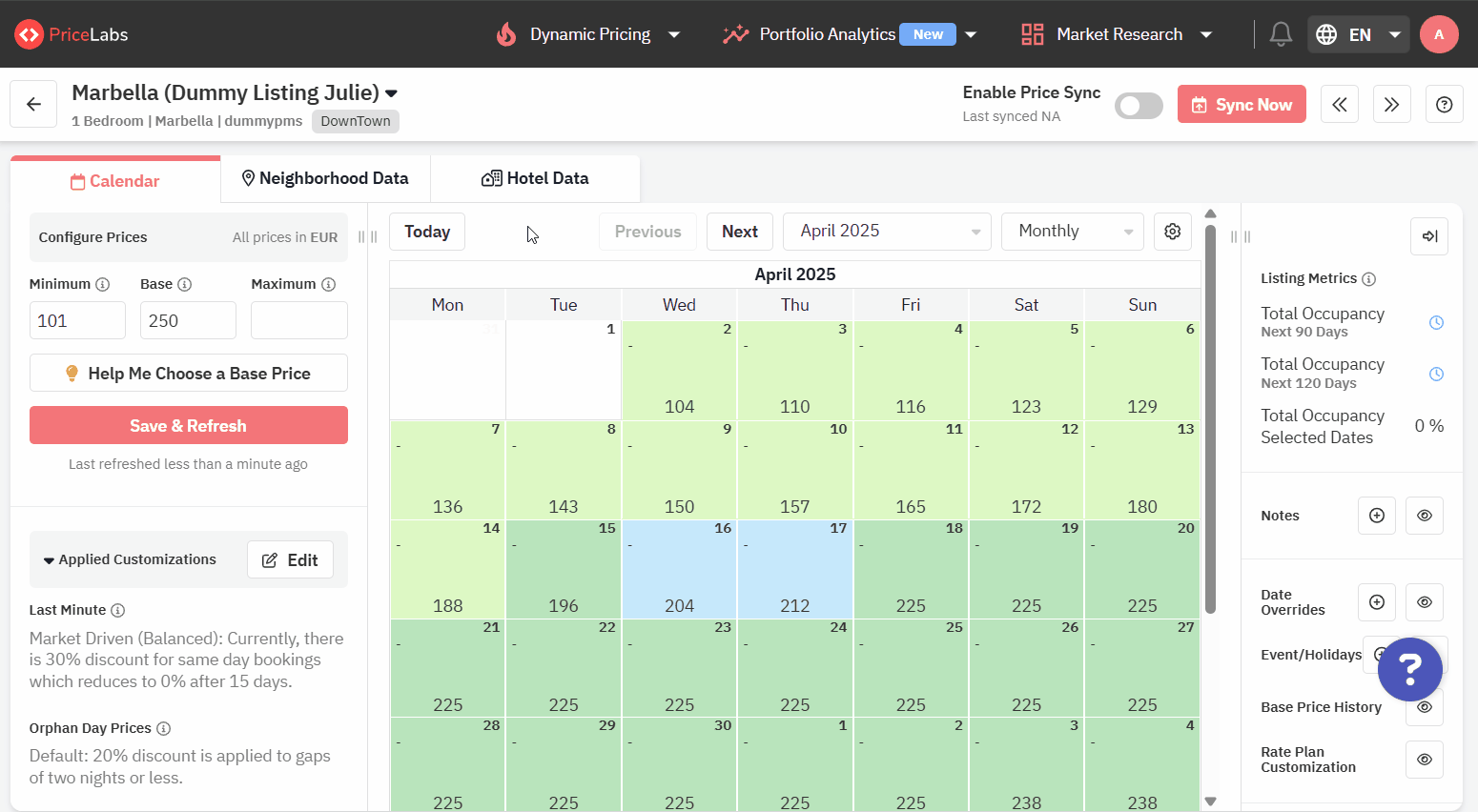
Task: Load Total Occupancy Next 120 Days clock
Action: point(1436,374)
